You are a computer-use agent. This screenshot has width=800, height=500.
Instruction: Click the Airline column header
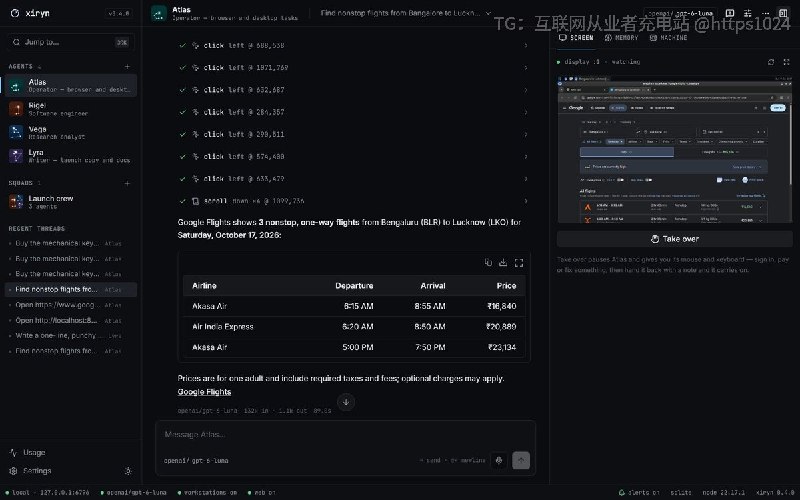pos(204,286)
